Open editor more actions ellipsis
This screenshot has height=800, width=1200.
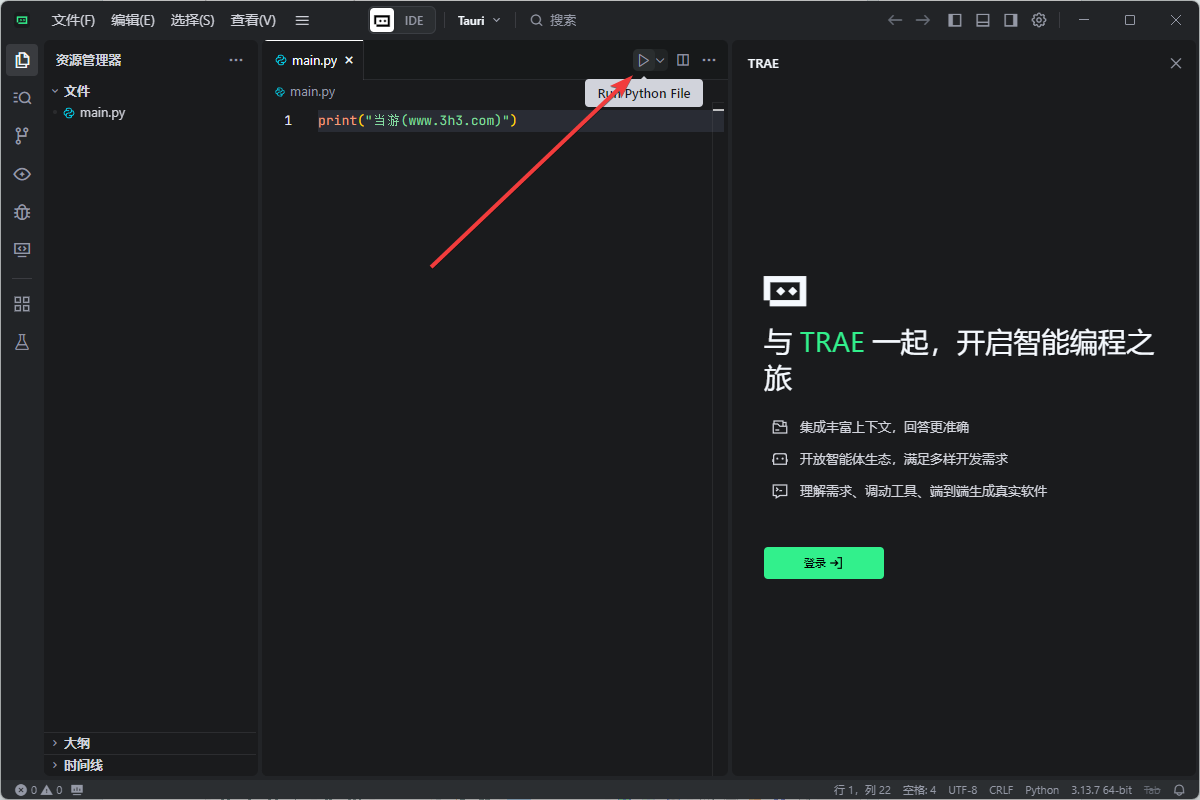pos(709,60)
